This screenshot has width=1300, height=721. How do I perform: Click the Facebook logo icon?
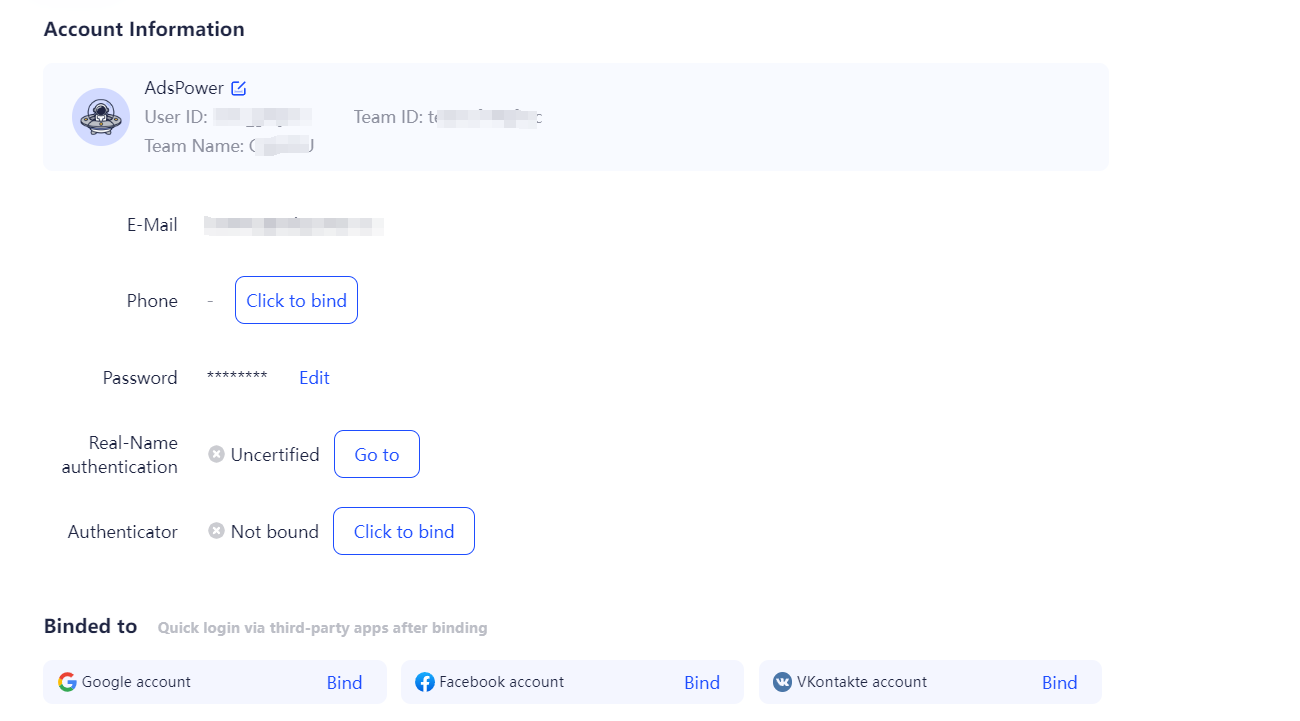click(x=425, y=681)
